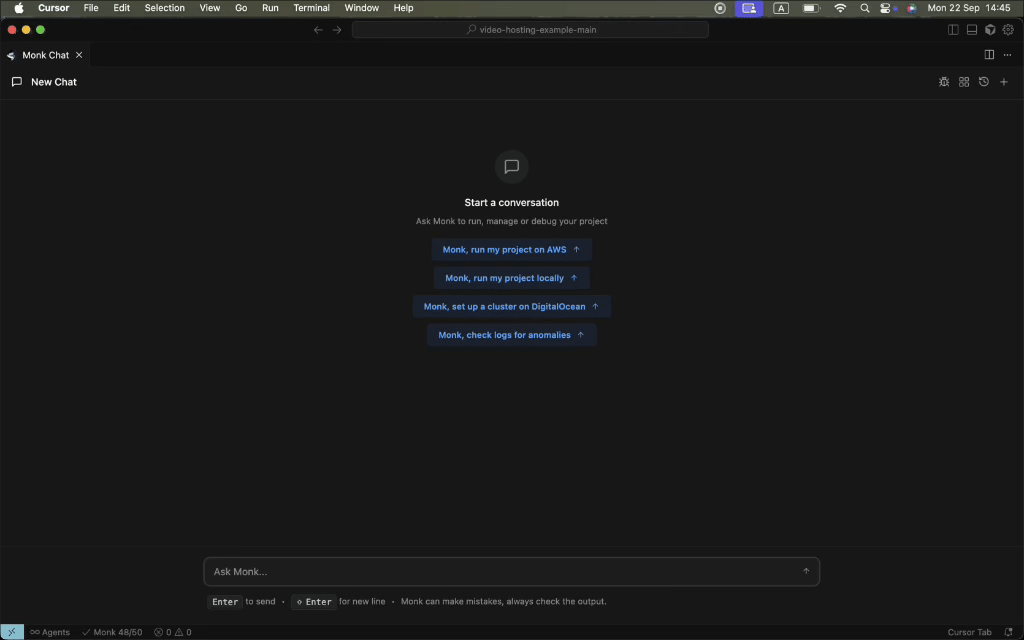Click the Agents indicator in the status bar
This screenshot has height=640, width=1024.
49,632
